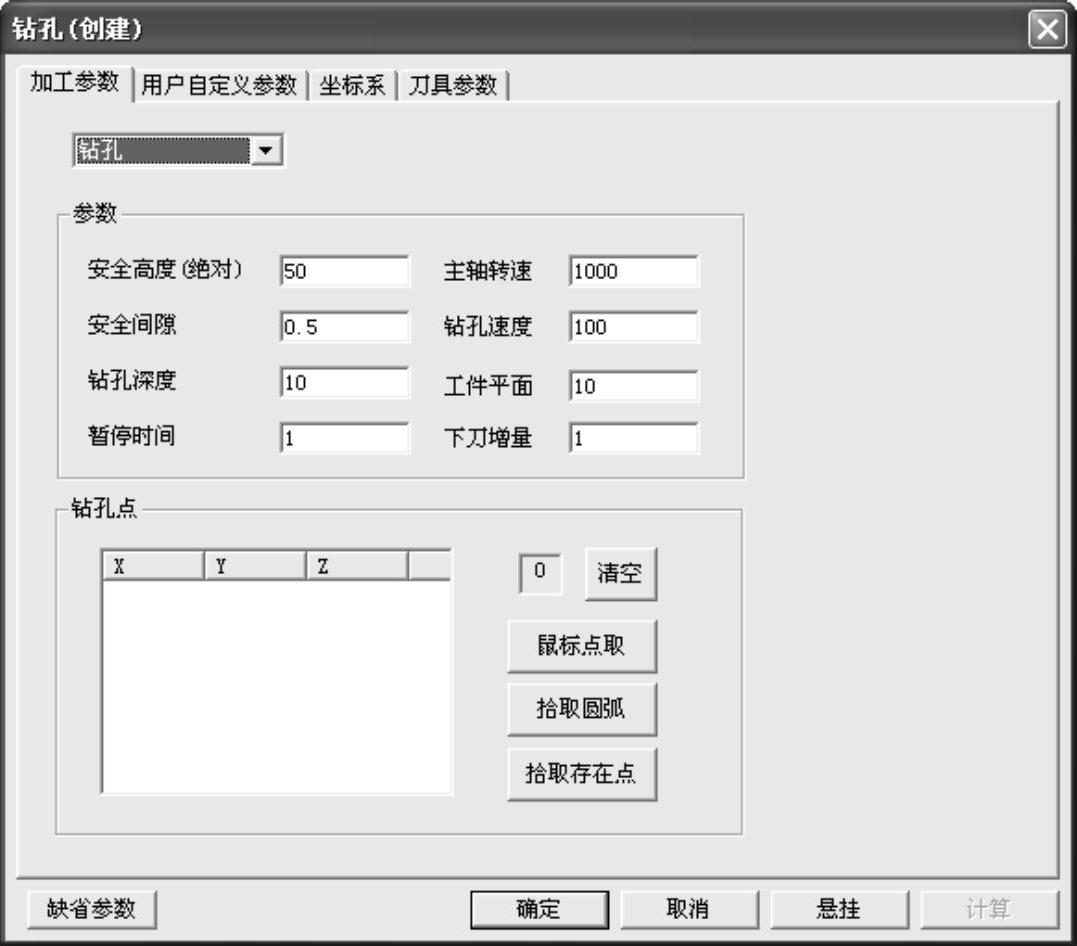Viewport: 1077px width, 946px height.
Task: Click the 安全高度 (绝对) input field
Action: pos(344,271)
